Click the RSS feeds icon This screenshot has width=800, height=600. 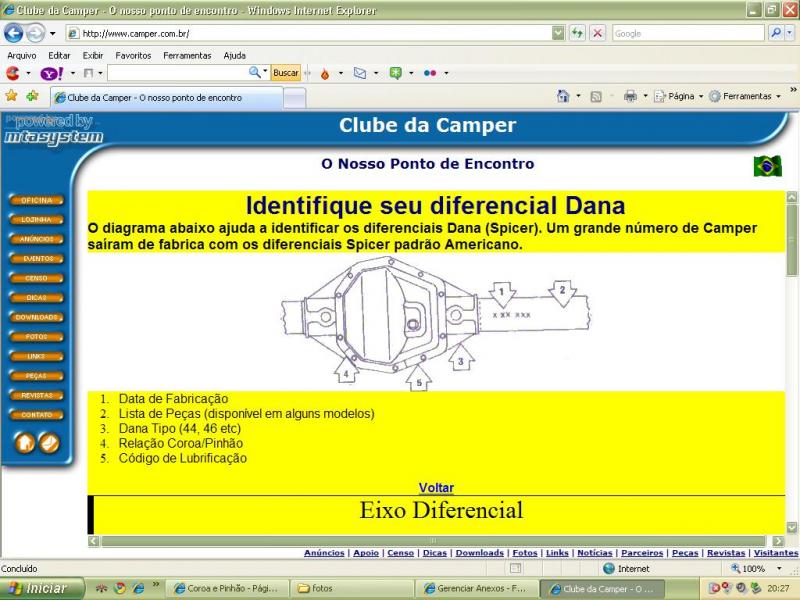pos(595,96)
